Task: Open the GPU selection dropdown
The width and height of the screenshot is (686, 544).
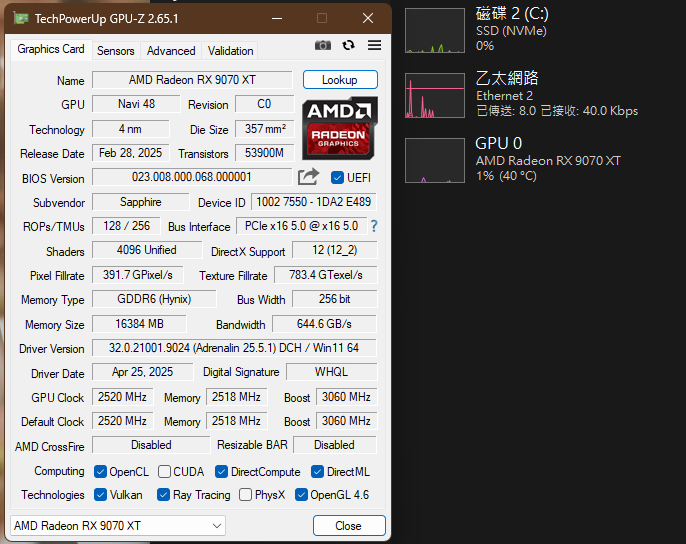Action: coord(118,525)
